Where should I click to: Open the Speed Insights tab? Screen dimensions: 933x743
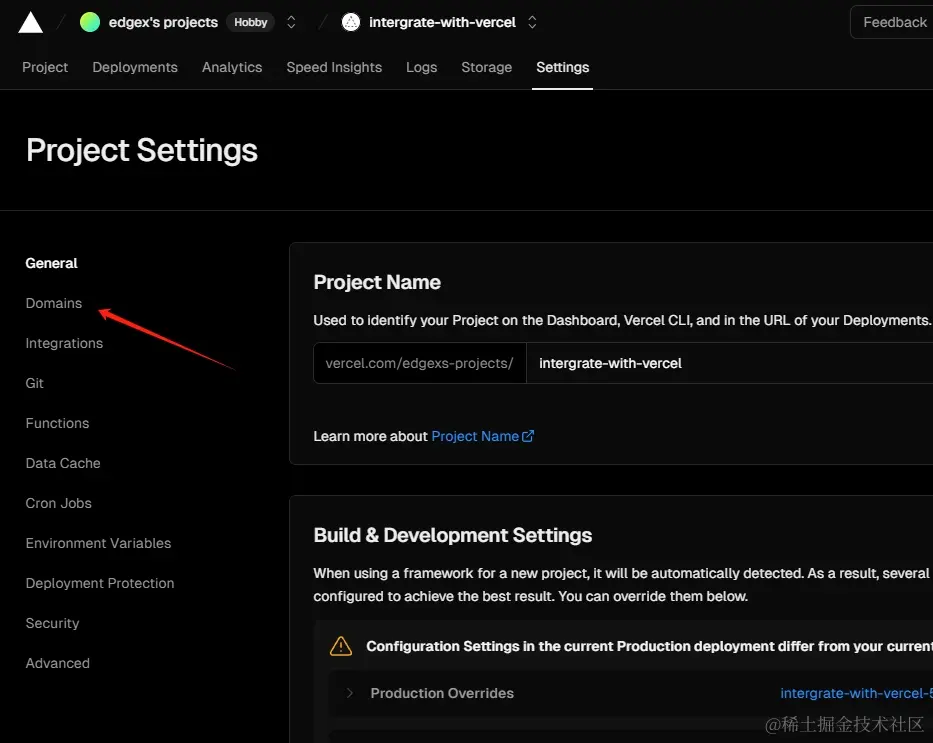(x=334, y=67)
